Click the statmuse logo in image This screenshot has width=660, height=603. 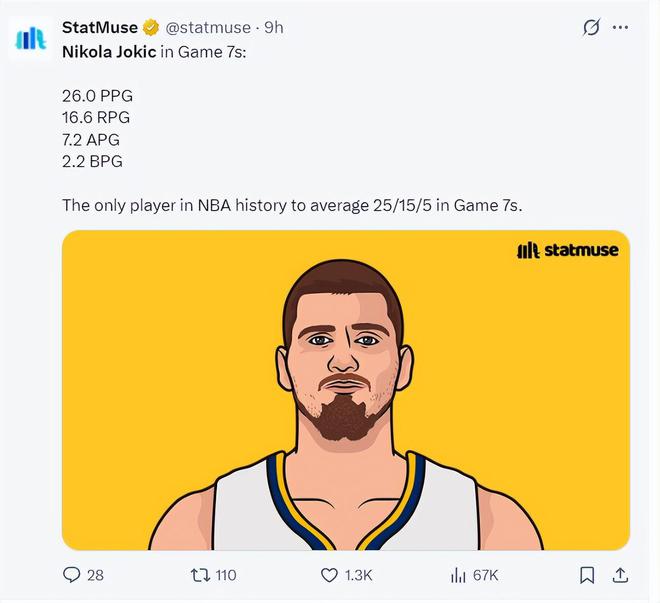click(x=567, y=250)
